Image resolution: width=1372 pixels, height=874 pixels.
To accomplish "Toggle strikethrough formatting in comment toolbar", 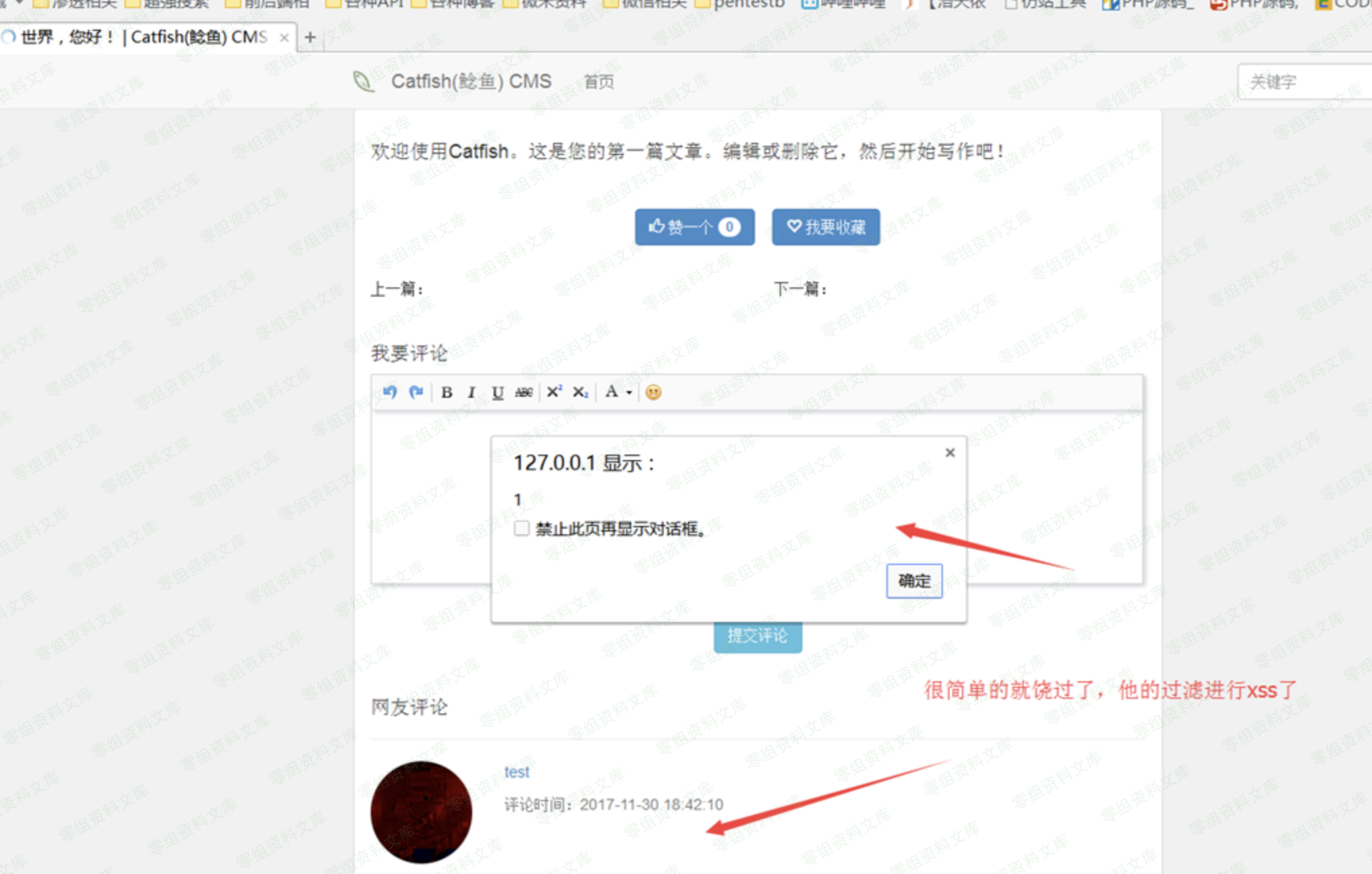I will pos(523,392).
